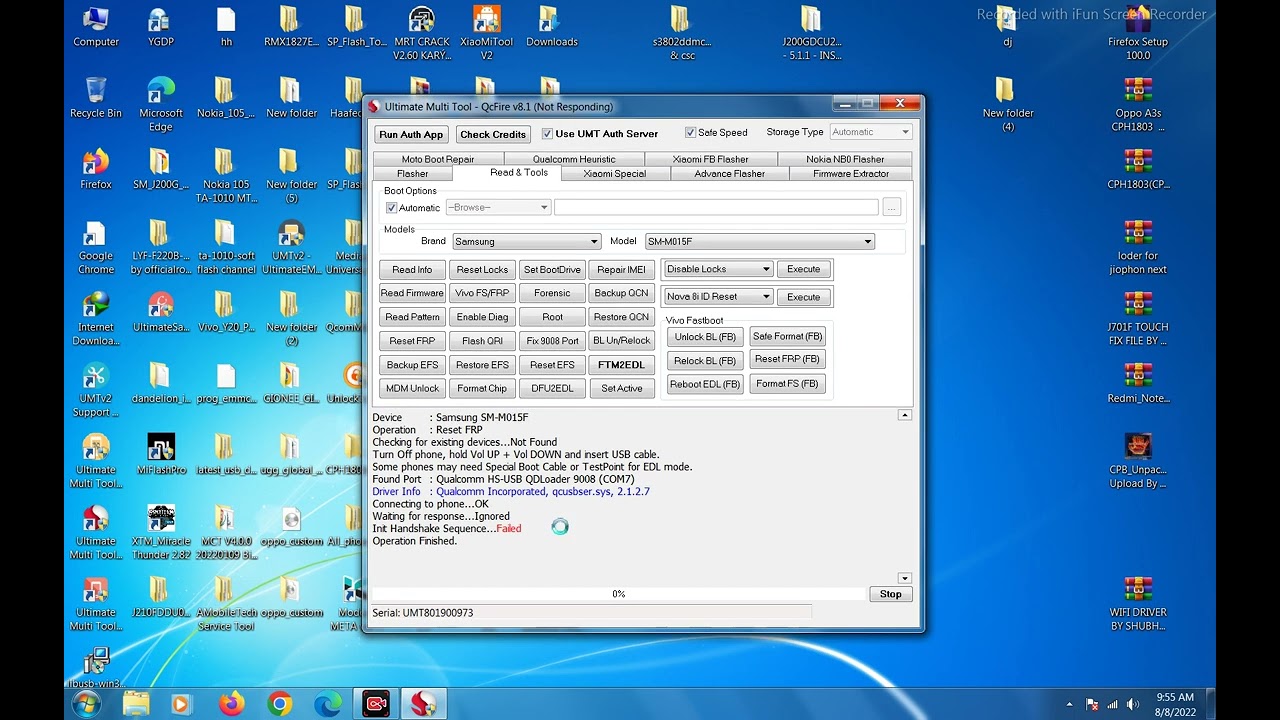Switch to the Nokia NB0 Flasher tab
Viewport: 1280px width, 720px height.
[845, 159]
